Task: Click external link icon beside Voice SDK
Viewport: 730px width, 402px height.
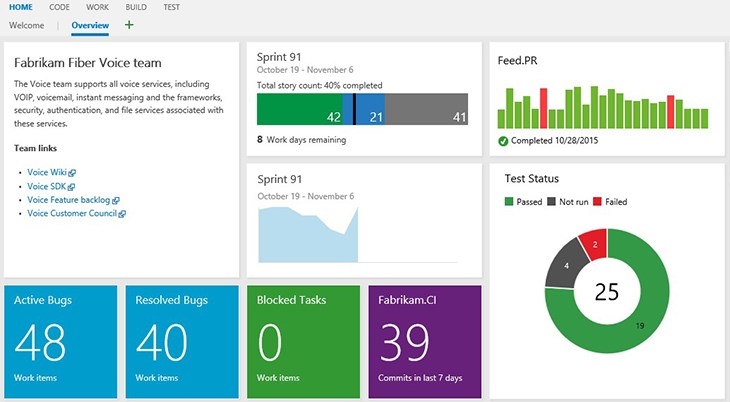Action: click(x=71, y=187)
